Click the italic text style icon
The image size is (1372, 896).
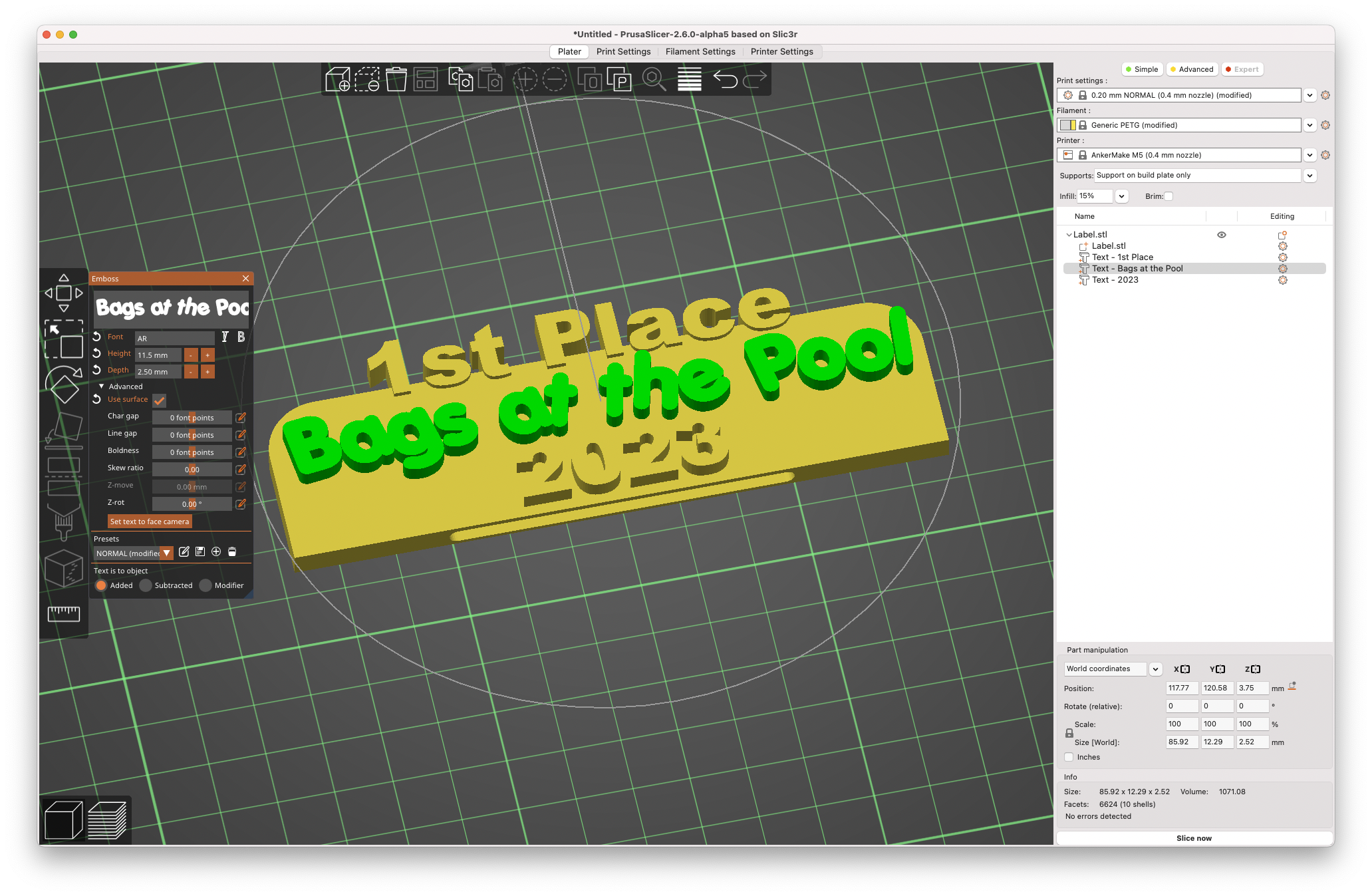point(225,337)
